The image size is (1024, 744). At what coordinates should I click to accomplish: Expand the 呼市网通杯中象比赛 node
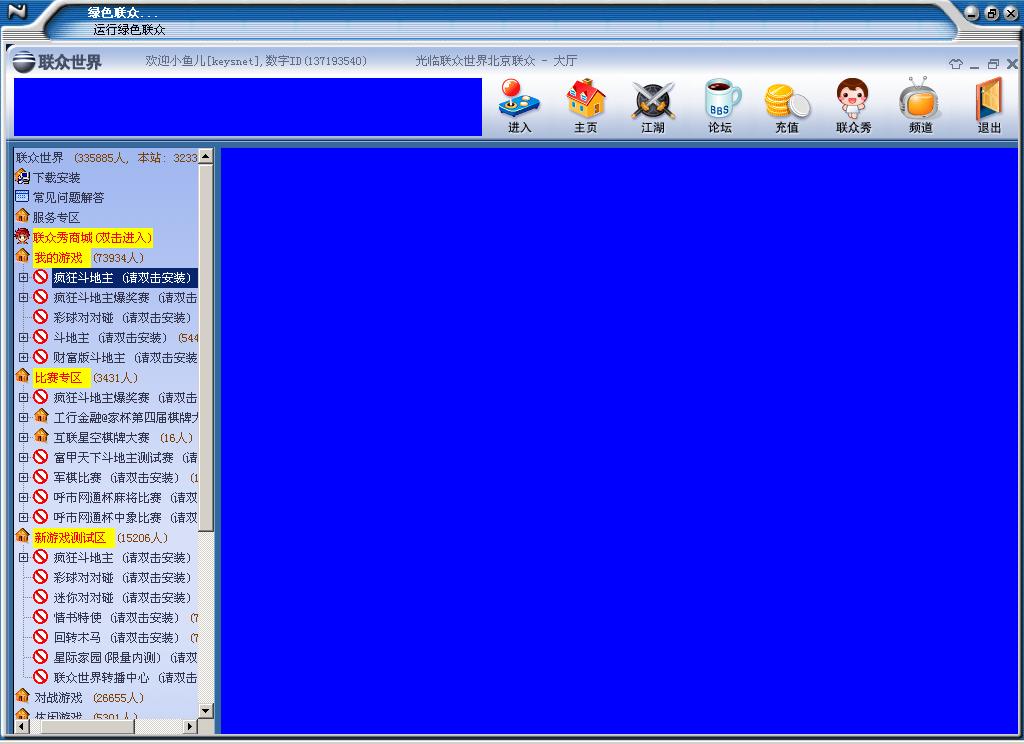click(x=24, y=517)
